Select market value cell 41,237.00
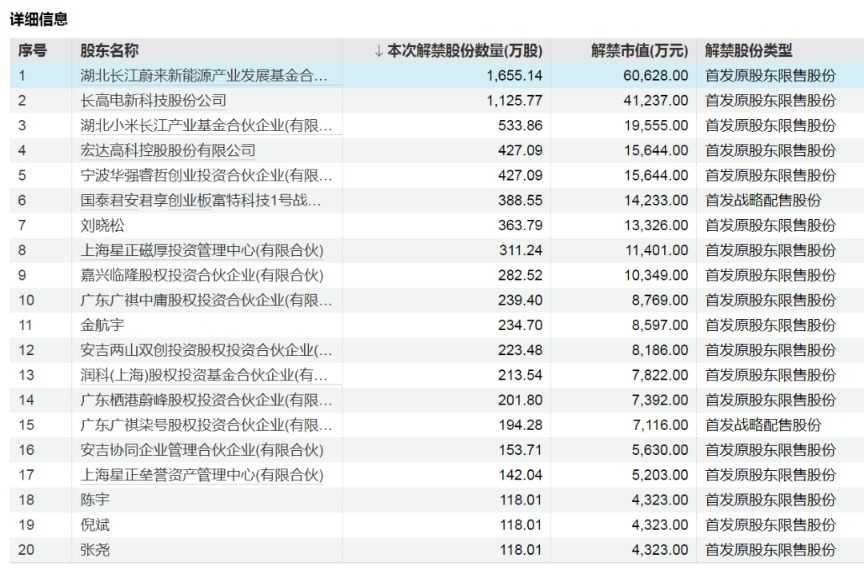The image size is (864, 570). (656, 100)
